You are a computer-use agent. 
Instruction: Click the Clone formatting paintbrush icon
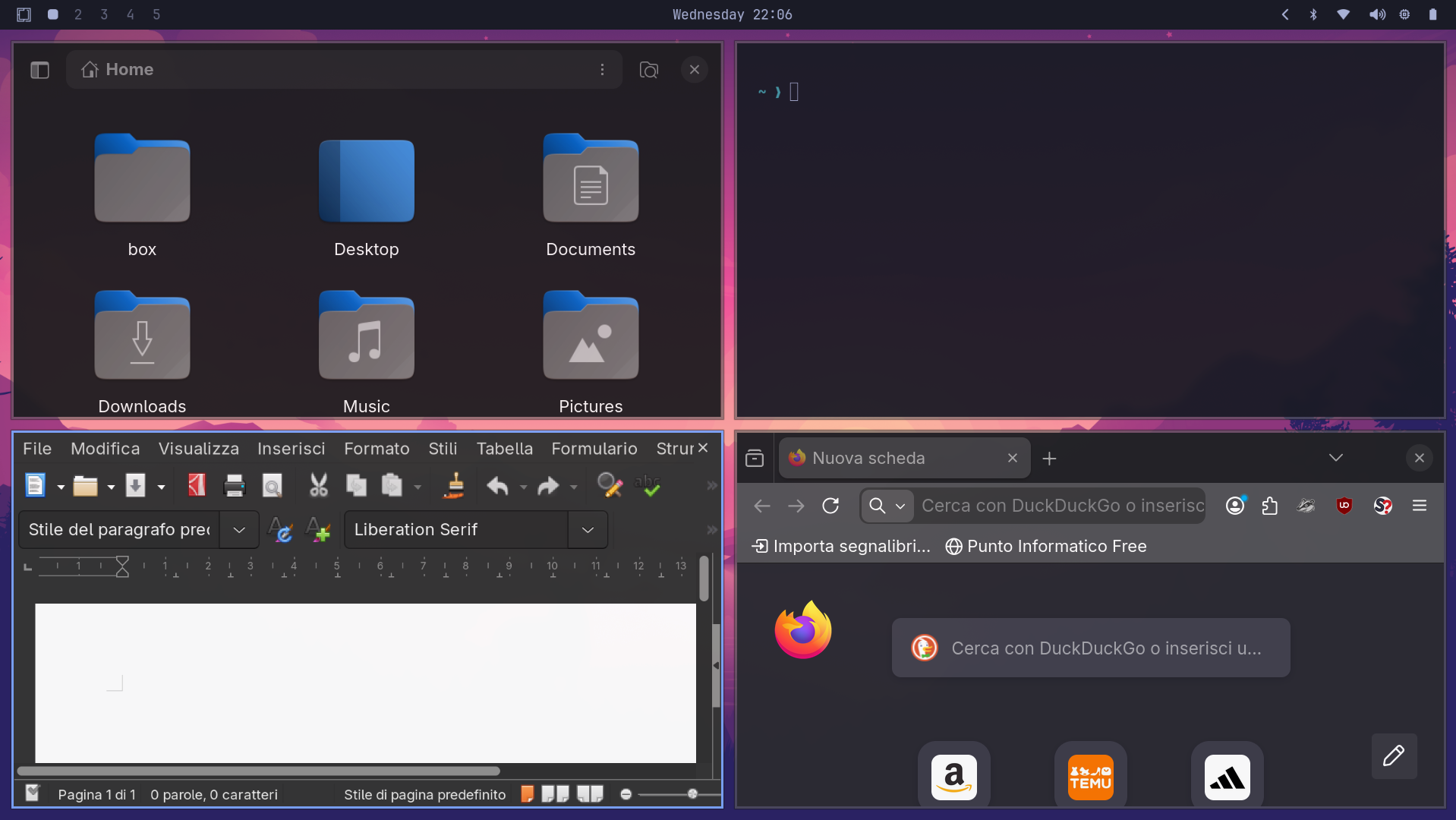click(455, 485)
